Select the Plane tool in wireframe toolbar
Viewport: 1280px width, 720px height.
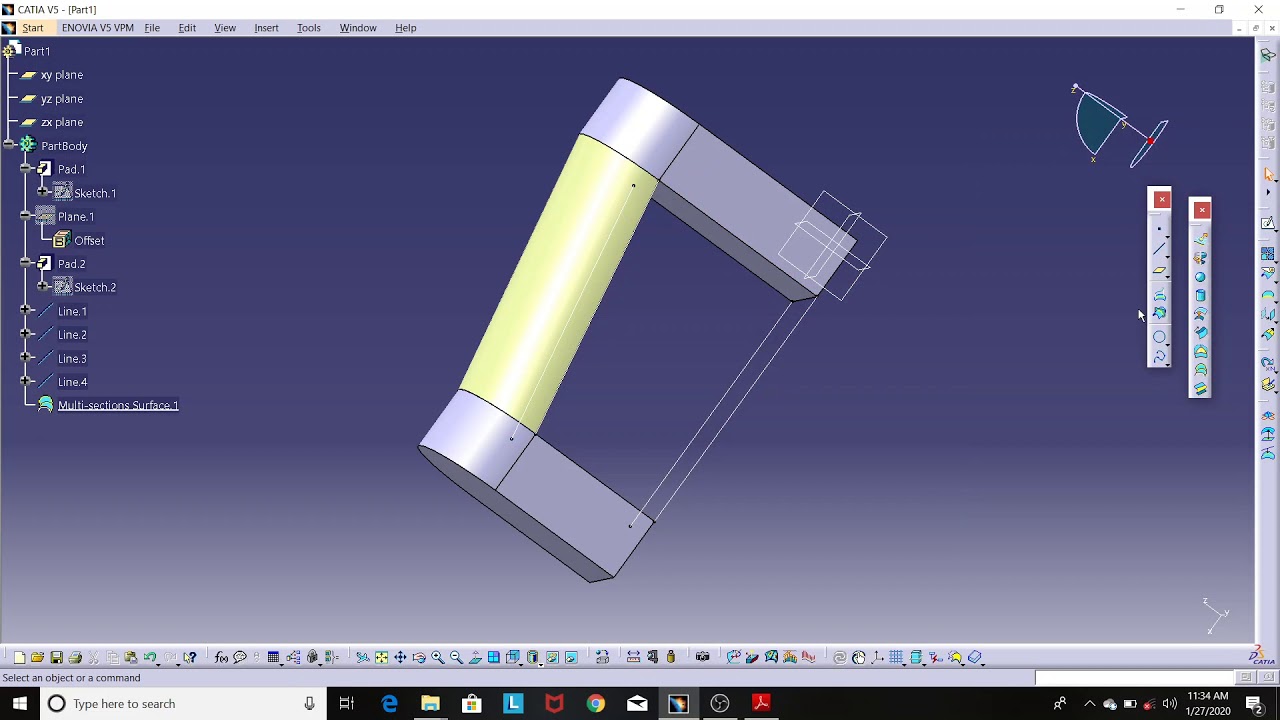1160,271
